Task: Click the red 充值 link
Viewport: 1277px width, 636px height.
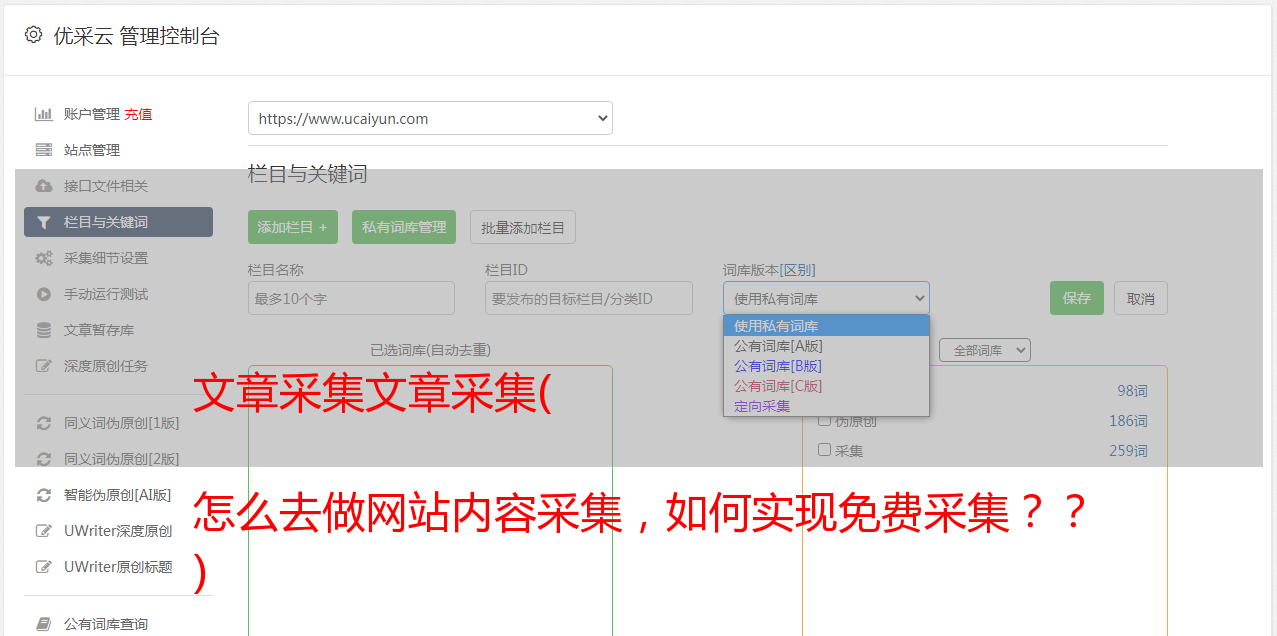Action: [x=138, y=114]
